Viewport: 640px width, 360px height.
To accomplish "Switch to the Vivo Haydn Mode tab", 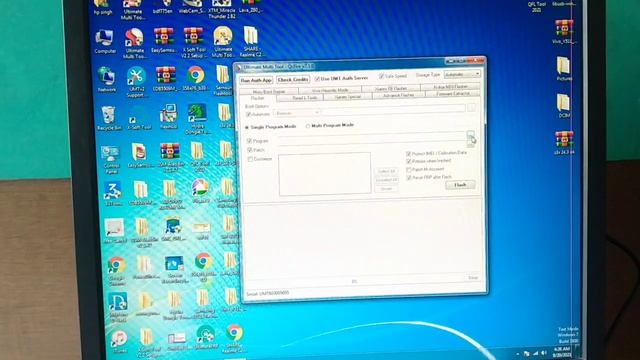I will point(330,89).
